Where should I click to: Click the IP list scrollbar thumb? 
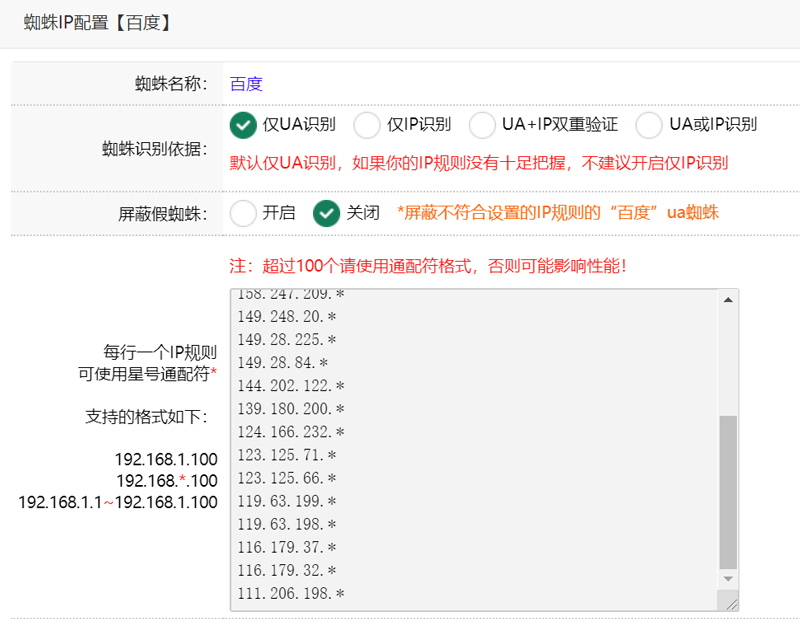728,492
